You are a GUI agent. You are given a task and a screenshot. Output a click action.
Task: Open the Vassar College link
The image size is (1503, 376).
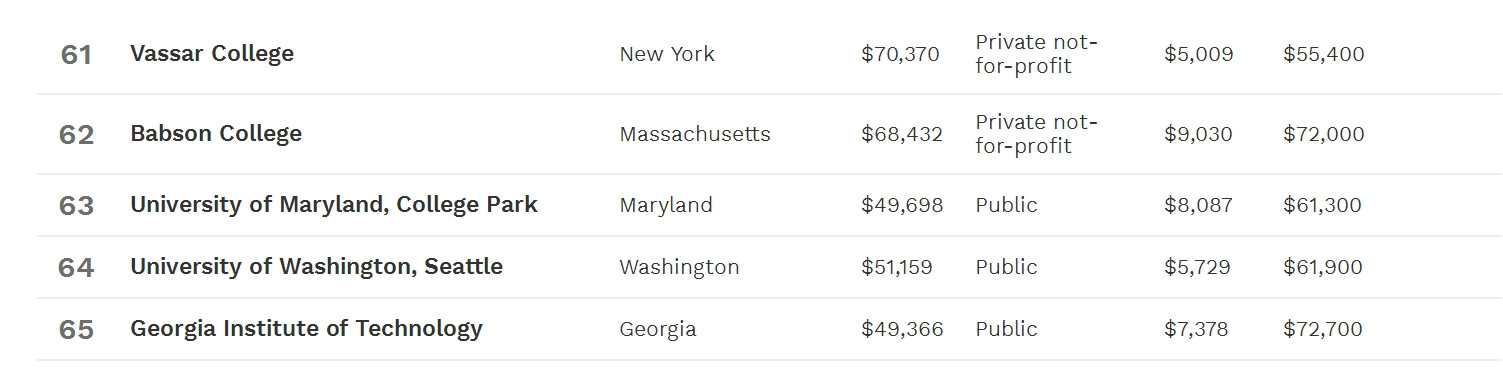point(212,53)
